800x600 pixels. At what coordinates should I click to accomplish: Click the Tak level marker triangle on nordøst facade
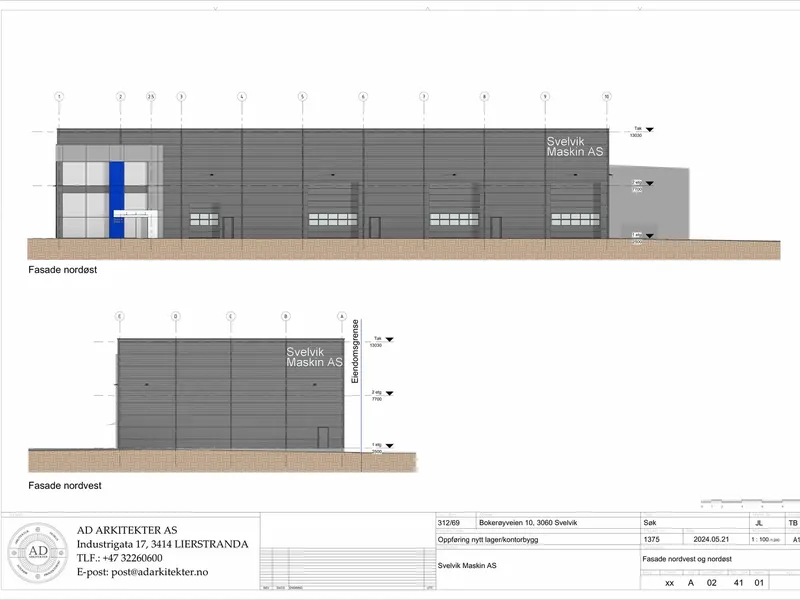click(649, 130)
